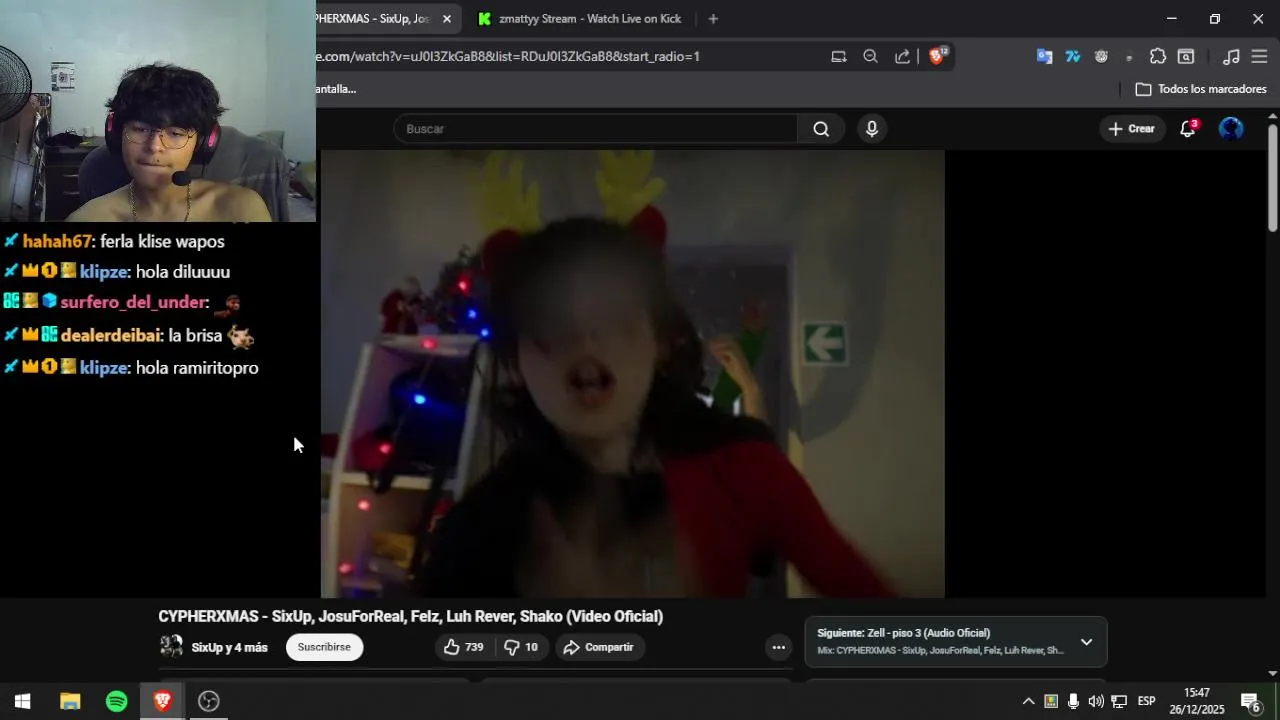The image size is (1280, 720).
Task: Click the YouTube search magnifier button
Action: pyautogui.click(x=821, y=129)
